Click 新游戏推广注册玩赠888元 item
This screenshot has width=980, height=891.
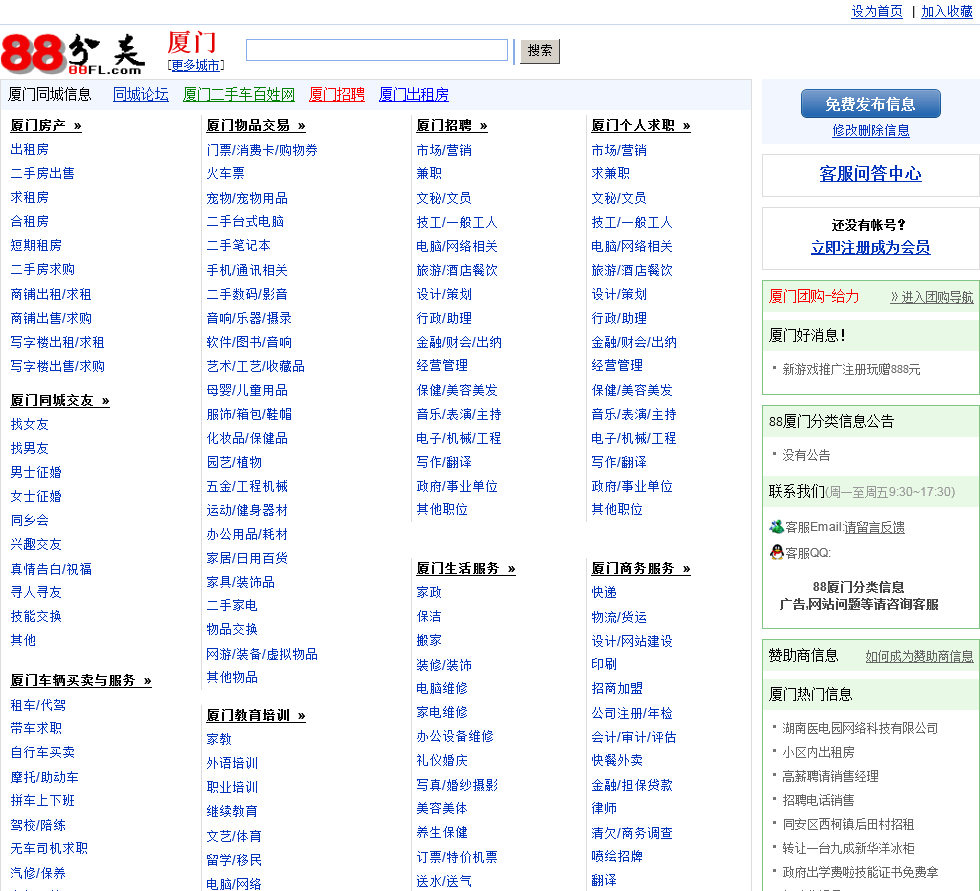tap(851, 370)
